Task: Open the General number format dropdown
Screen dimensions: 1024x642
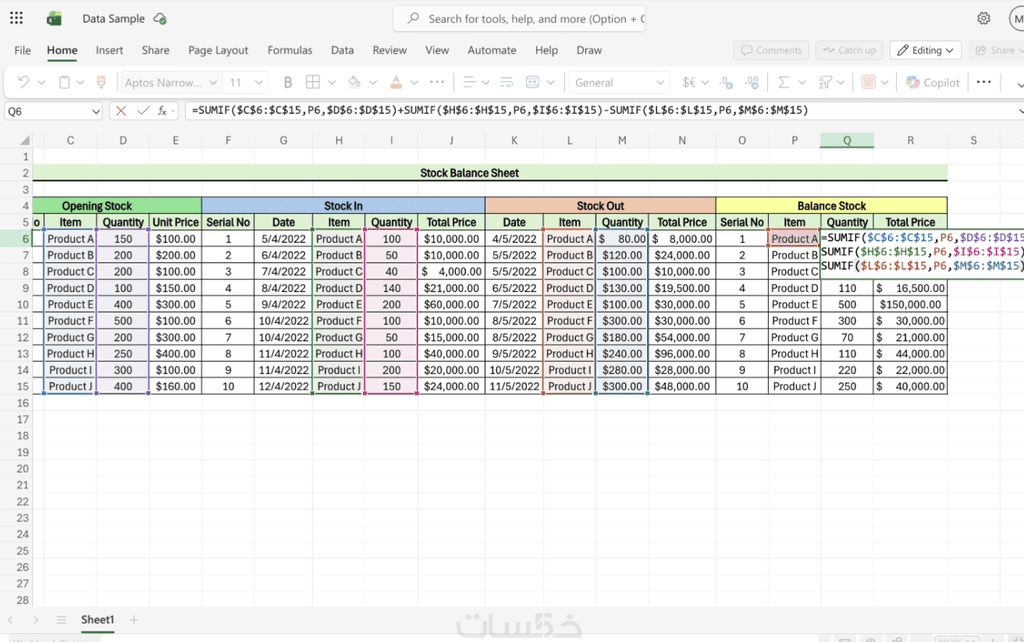Action: 659,82
